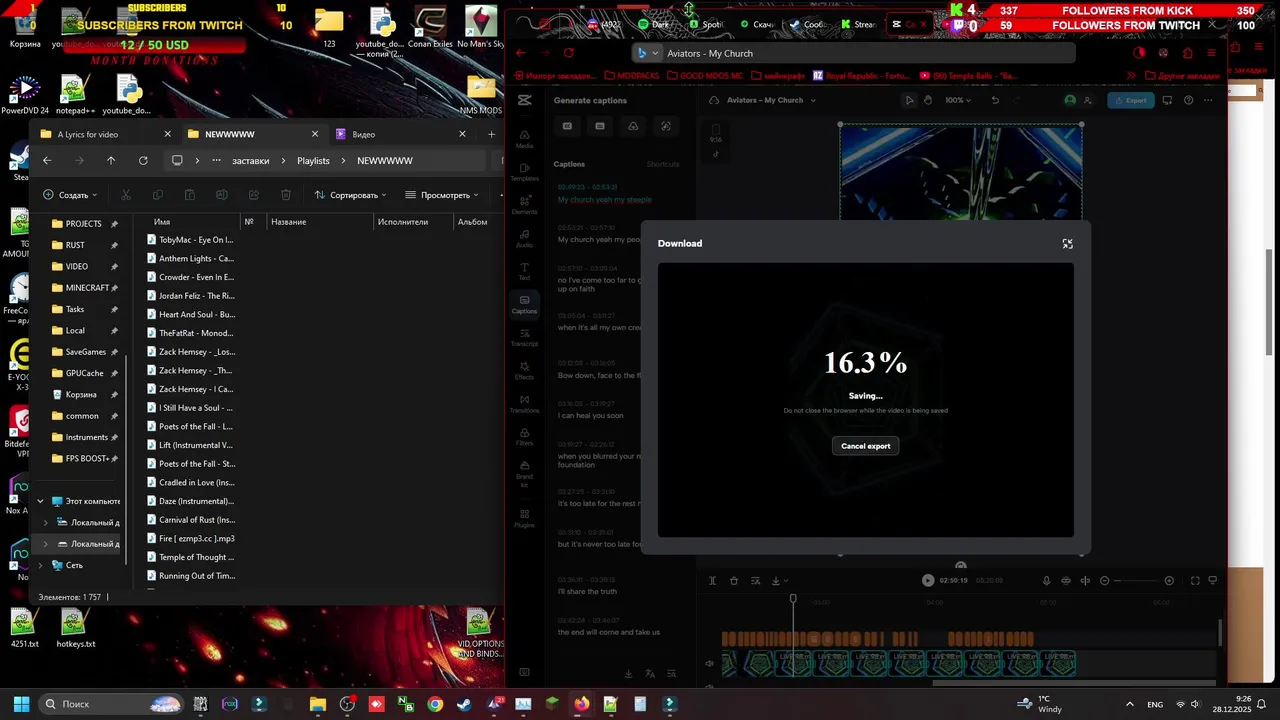Image resolution: width=1280 pixels, height=720 pixels.
Task: Click the browser reload button
Action: 569,53
